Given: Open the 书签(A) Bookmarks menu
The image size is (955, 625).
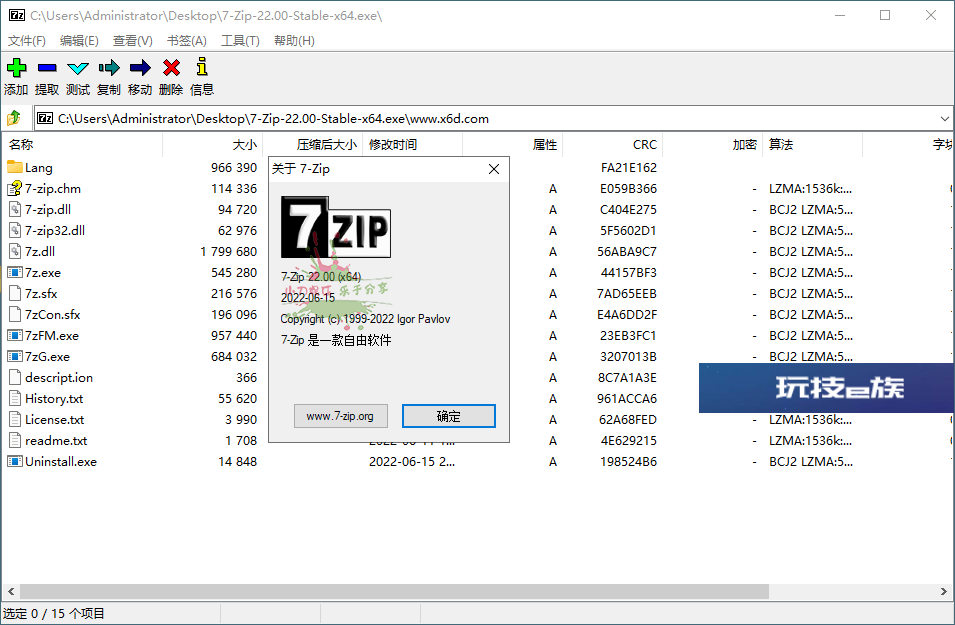Looking at the screenshot, I should click(186, 41).
